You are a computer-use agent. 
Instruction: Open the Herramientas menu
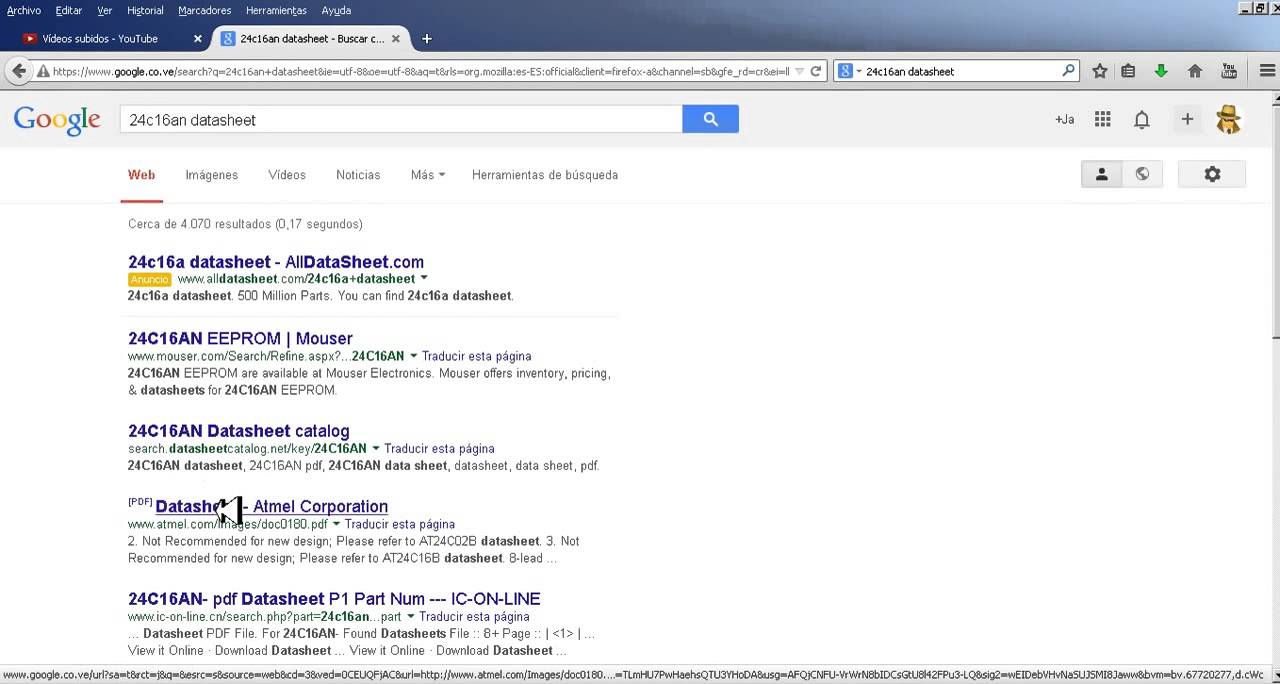276,10
